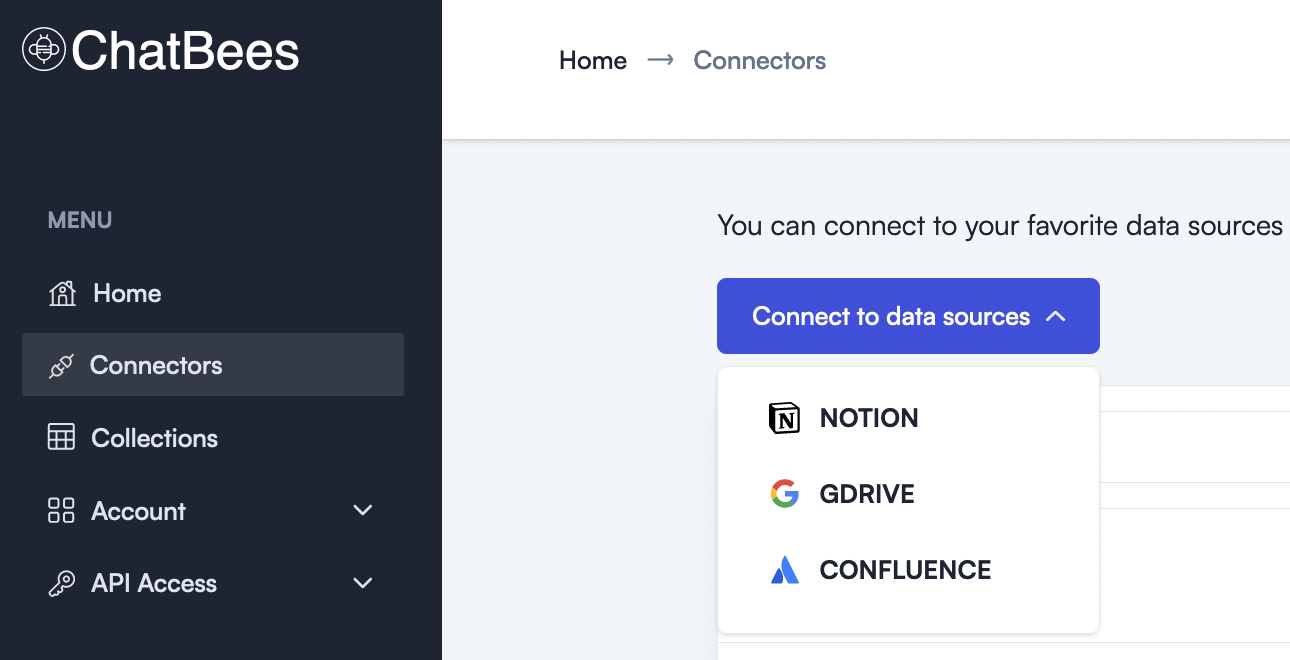Click the Notion logo icon

tap(785, 418)
